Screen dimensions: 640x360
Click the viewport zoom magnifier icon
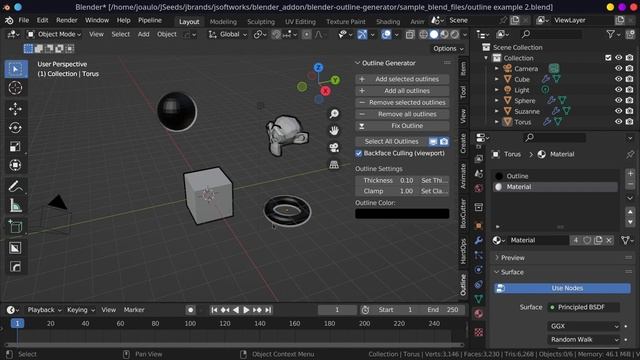334,113
